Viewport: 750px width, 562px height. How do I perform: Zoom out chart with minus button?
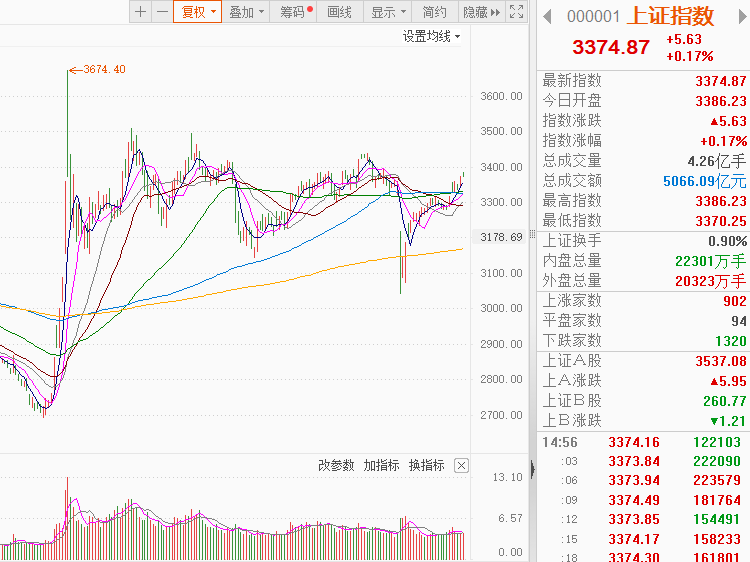coord(161,12)
